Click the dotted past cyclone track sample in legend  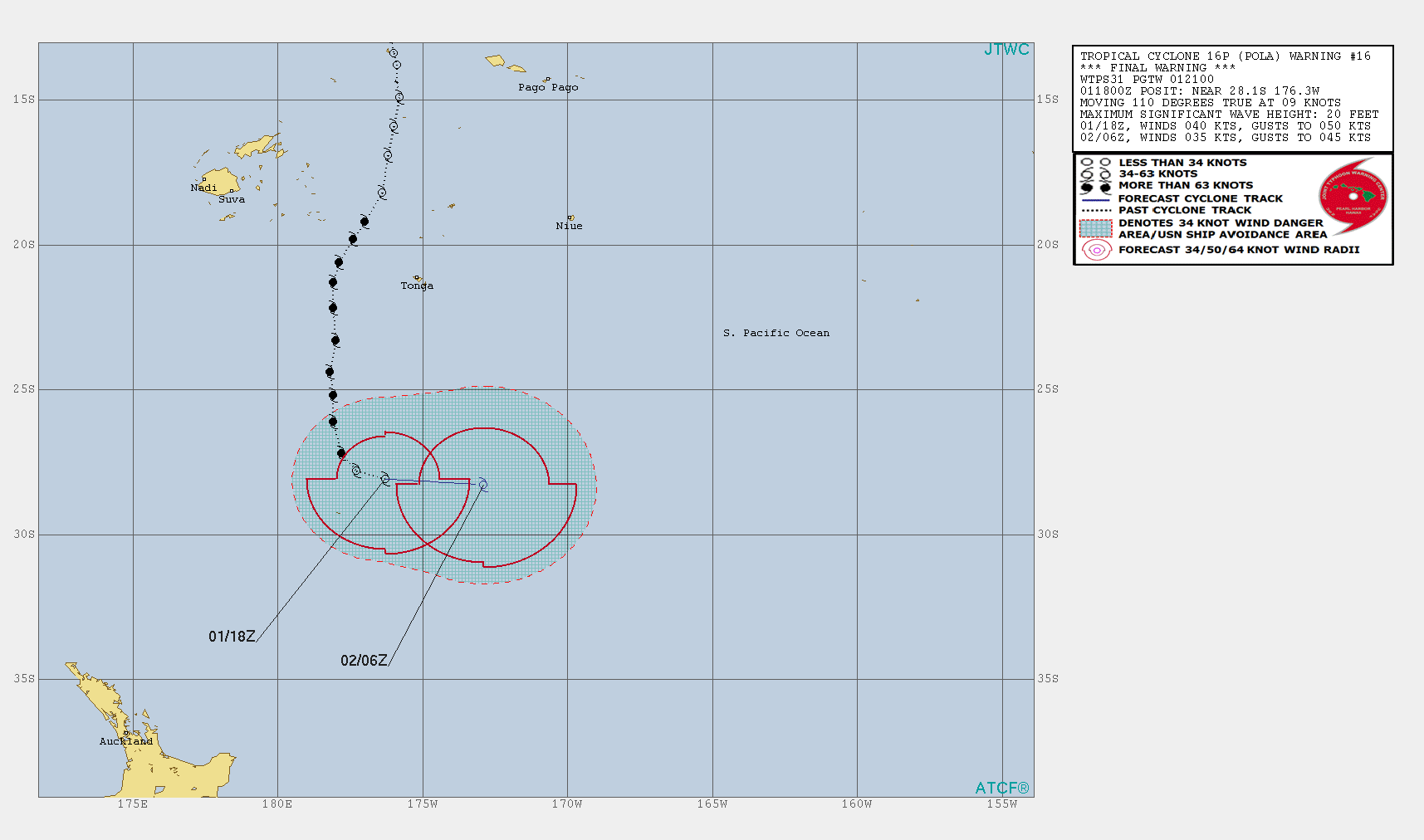pyautogui.click(x=1095, y=211)
